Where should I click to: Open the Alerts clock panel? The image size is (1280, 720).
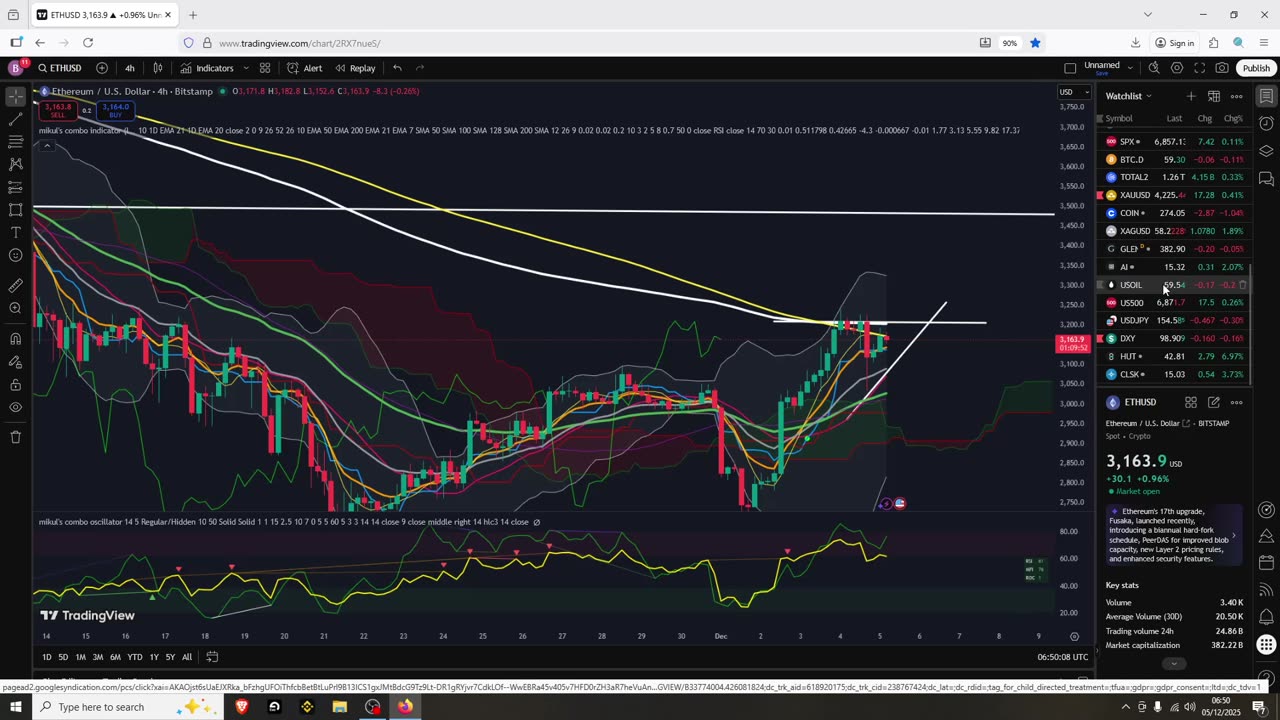pos(1266,123)
